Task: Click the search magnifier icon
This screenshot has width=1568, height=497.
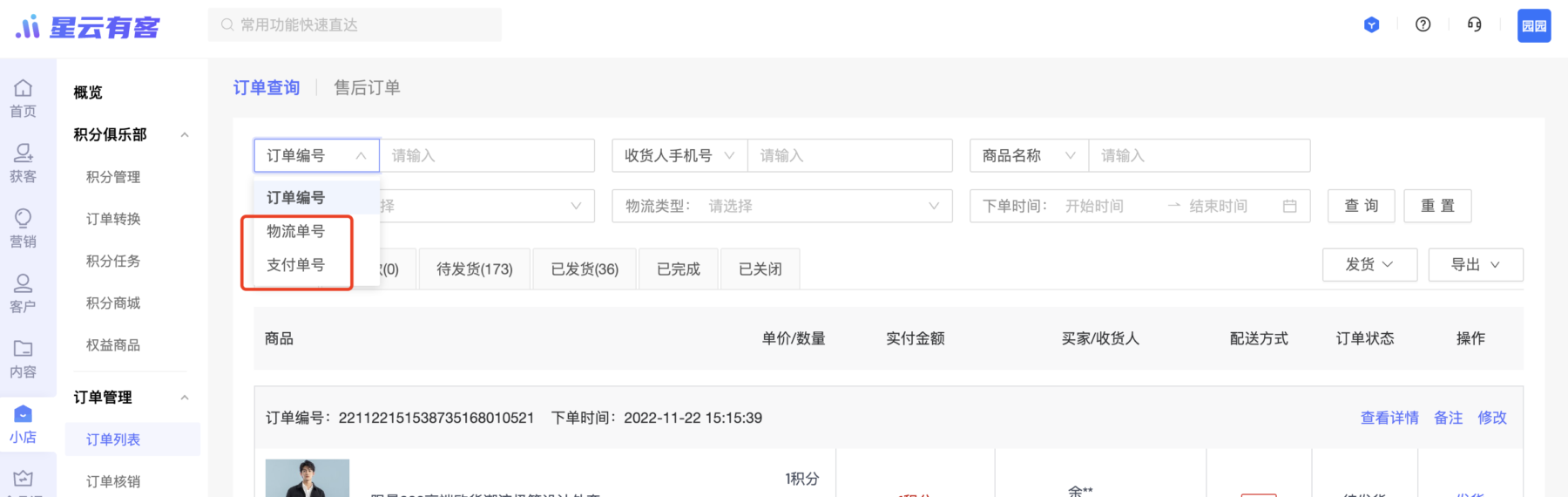Action: point(227,24)
